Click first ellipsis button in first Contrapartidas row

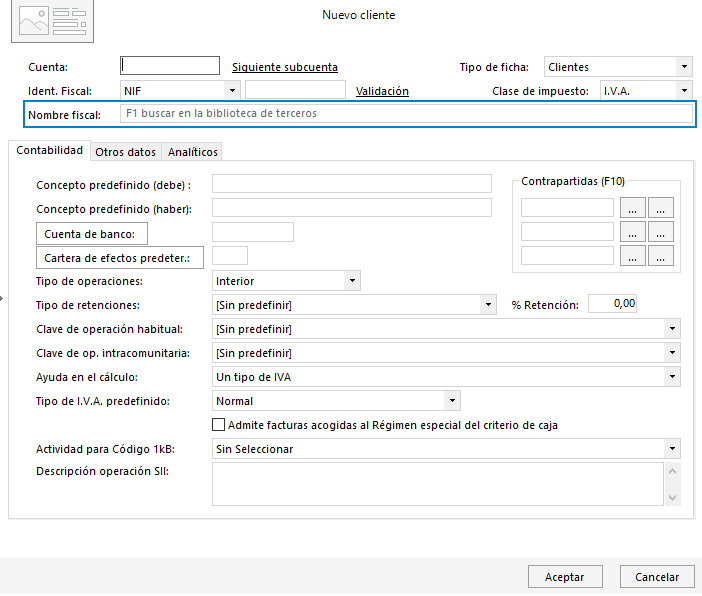tap(633, 208)
